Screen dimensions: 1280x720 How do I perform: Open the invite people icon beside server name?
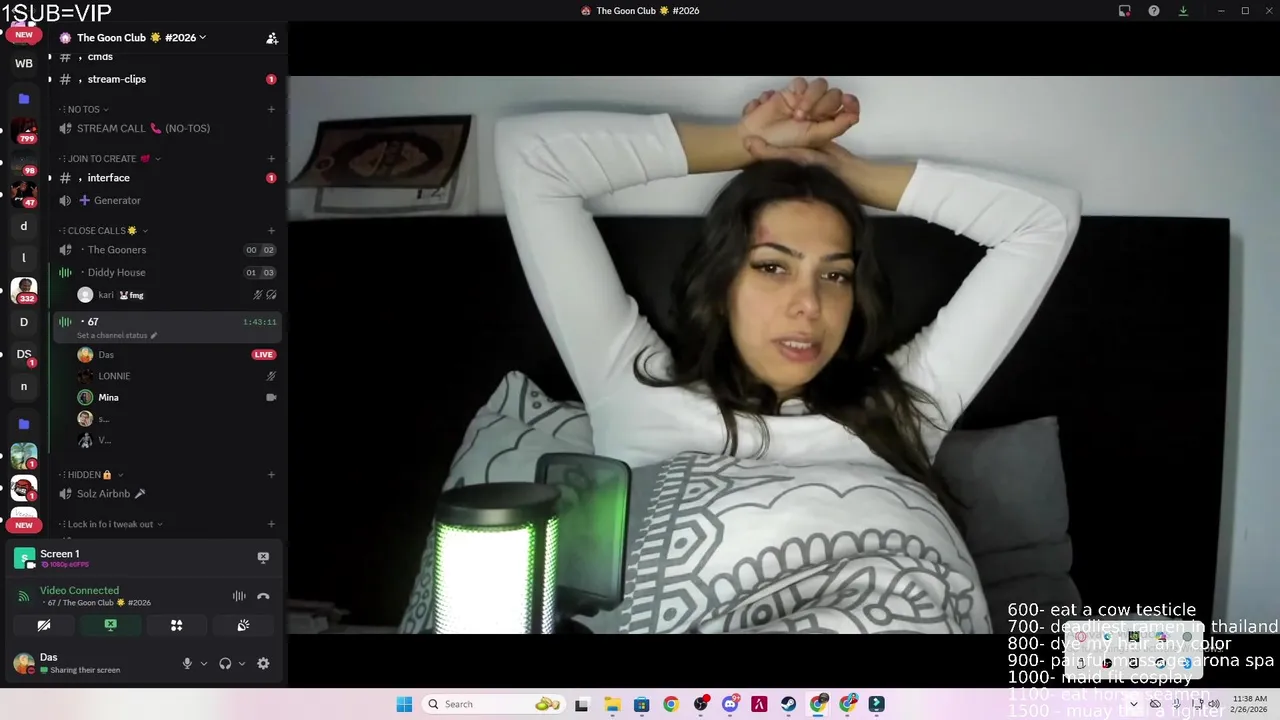(272, 38)
